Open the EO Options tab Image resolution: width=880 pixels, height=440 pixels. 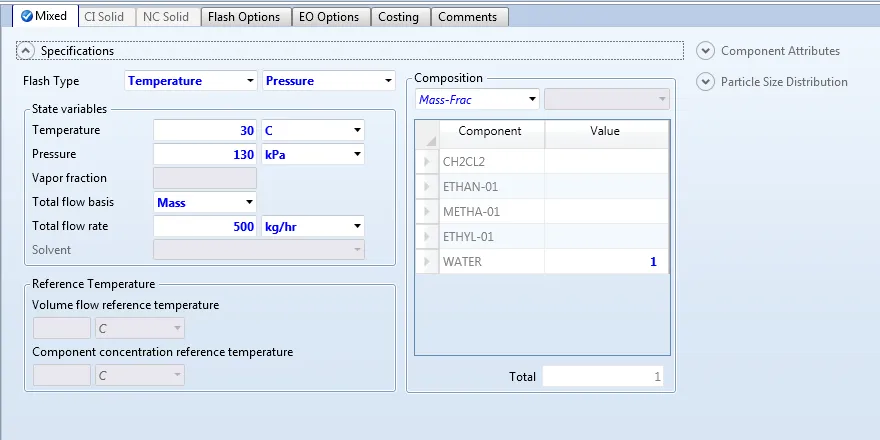click(329, 17)
